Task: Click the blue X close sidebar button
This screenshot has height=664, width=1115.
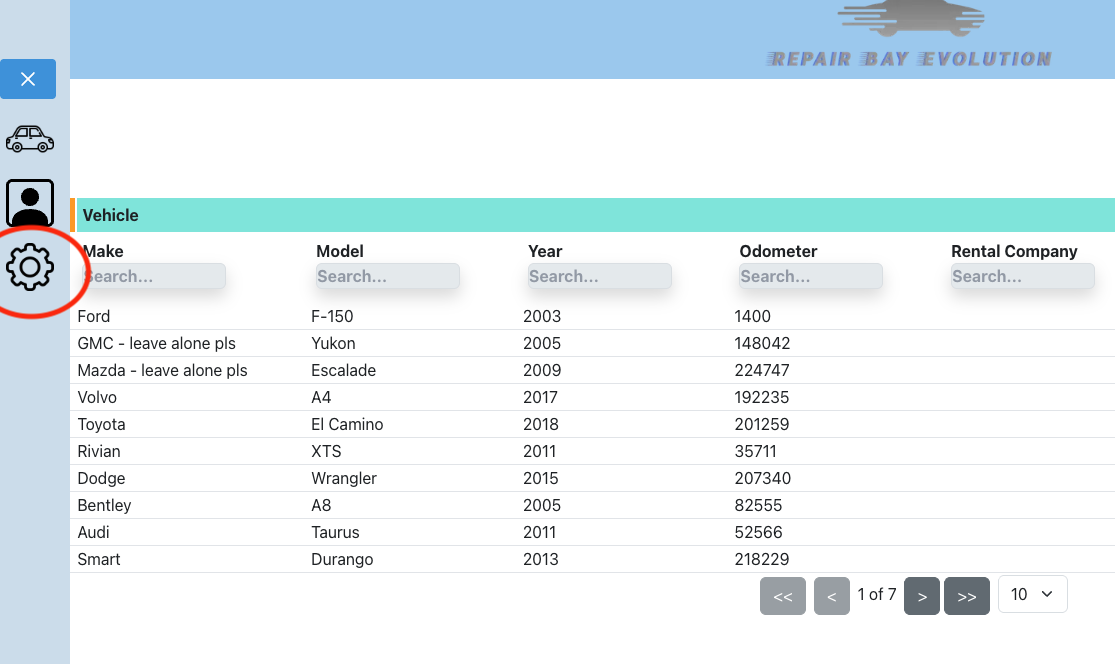Action: coord(28,79)
